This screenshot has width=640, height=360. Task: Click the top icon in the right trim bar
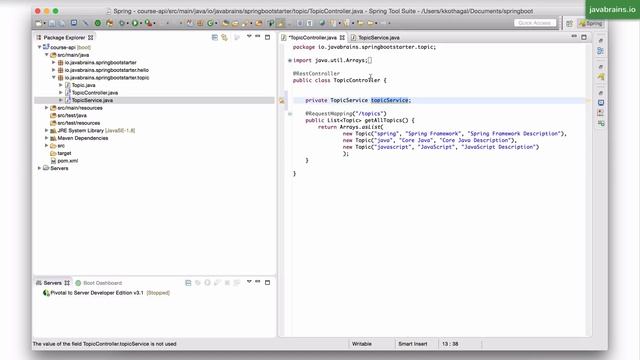(x=600, y=40)
